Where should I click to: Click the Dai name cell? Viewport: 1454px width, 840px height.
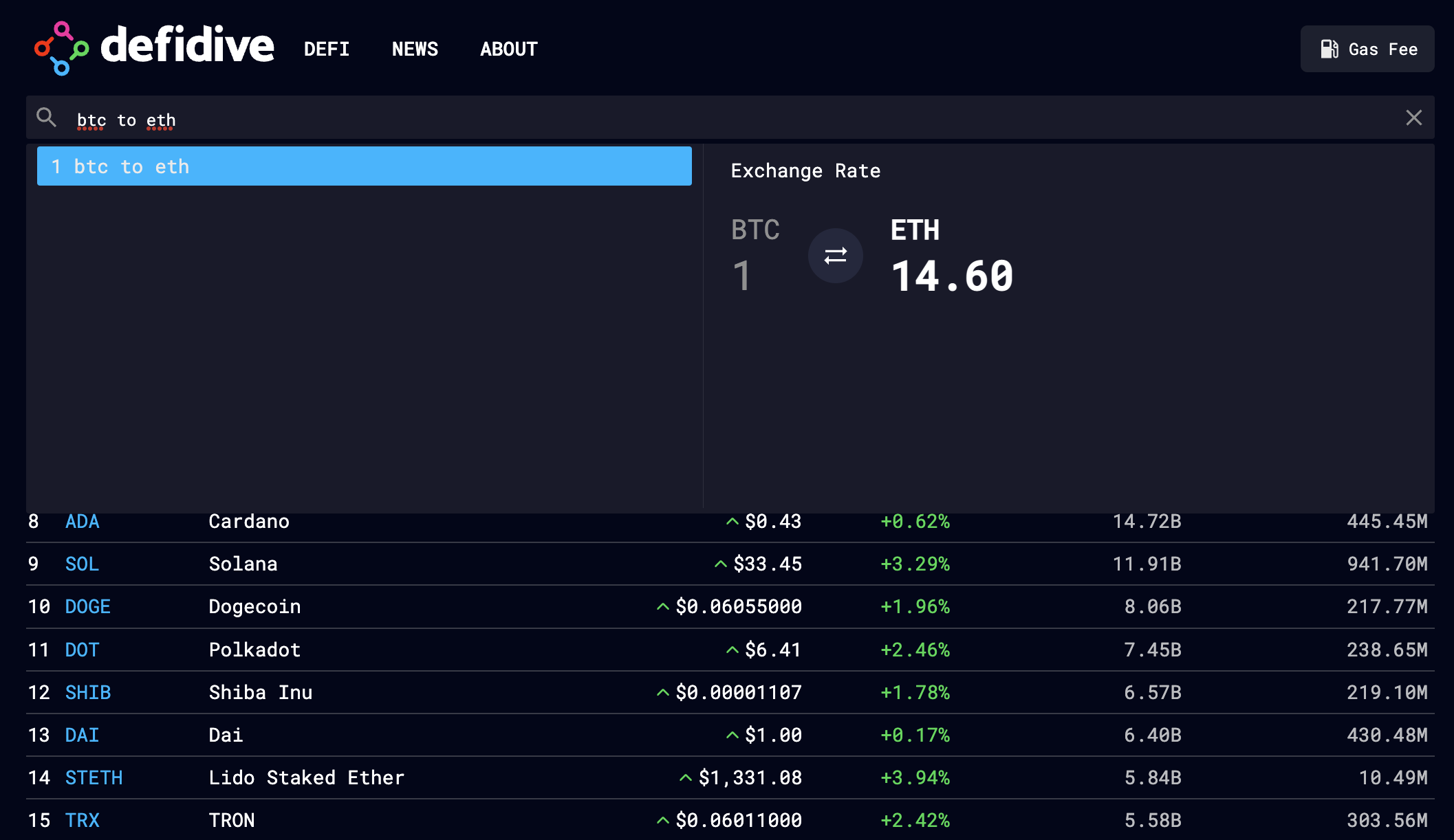[x=226, y=736]
